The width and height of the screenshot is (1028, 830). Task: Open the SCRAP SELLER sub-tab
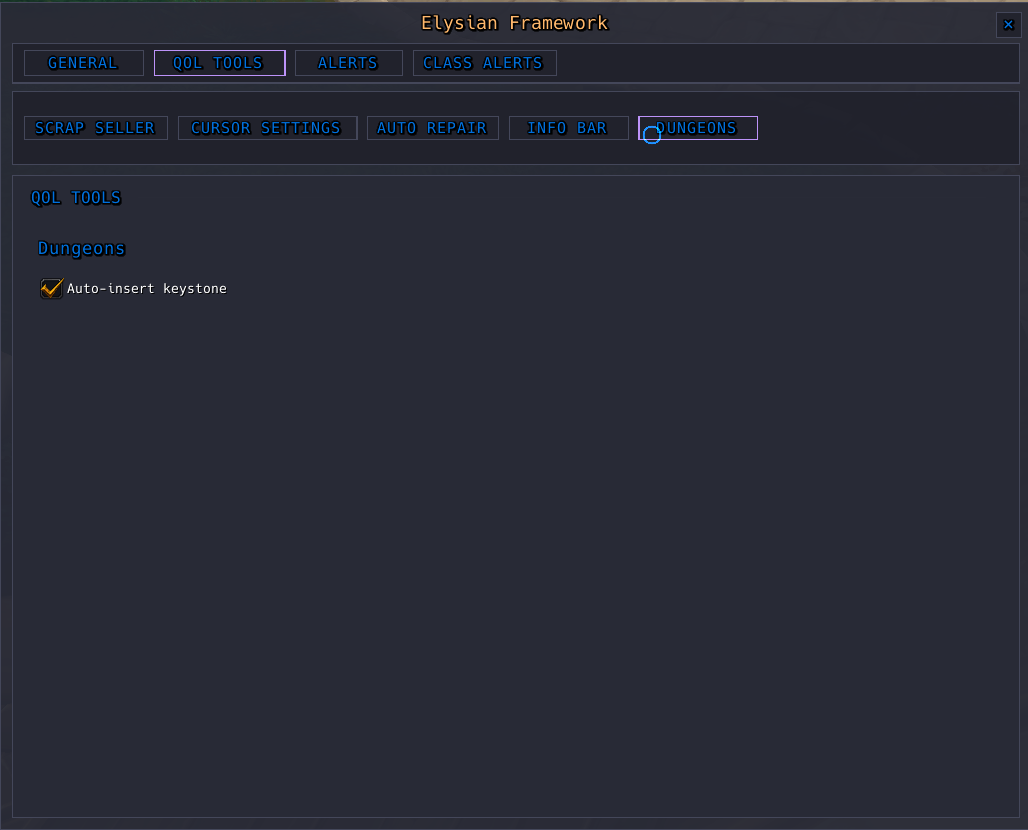click(96, 128)
